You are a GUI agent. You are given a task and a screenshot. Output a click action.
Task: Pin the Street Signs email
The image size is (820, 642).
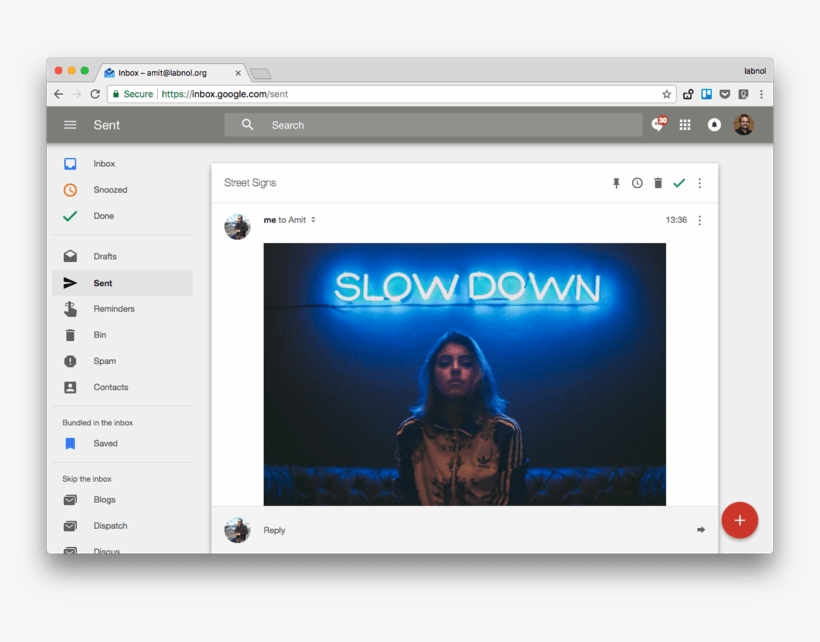pos(616,183)
